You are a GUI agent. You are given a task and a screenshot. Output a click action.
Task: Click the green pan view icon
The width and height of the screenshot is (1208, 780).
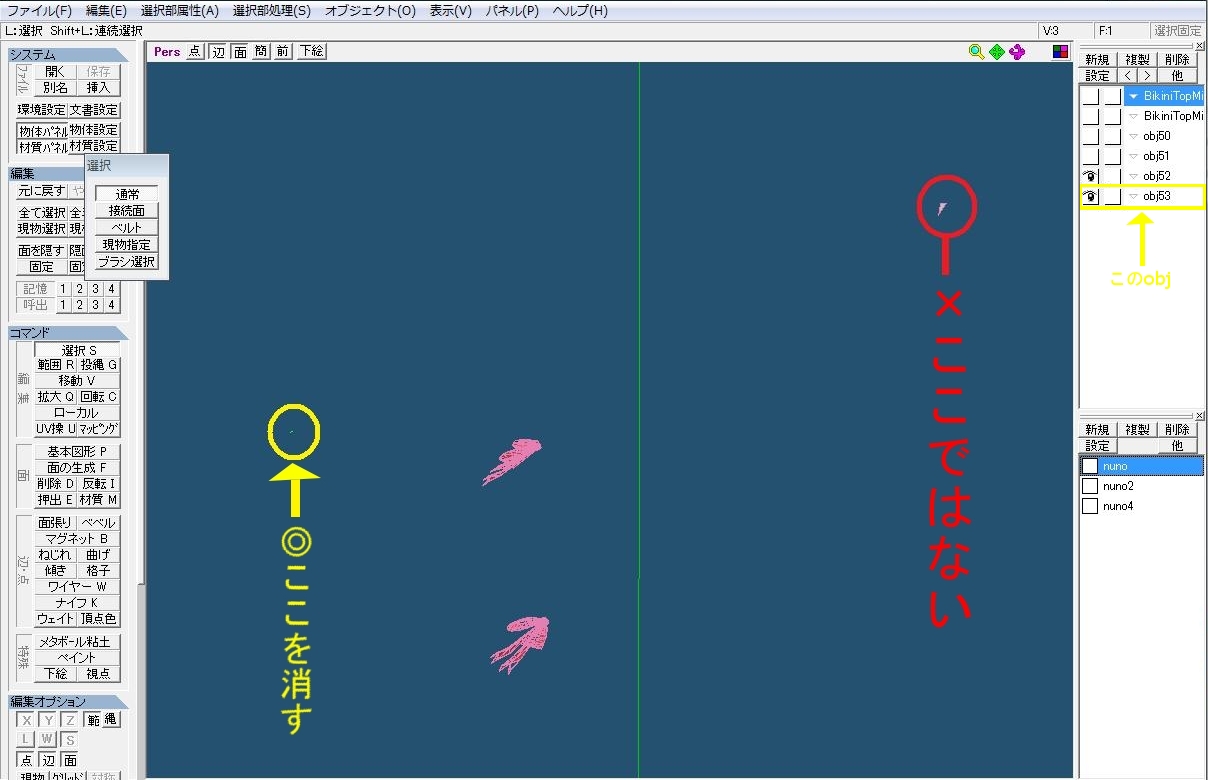click(997, 52)
